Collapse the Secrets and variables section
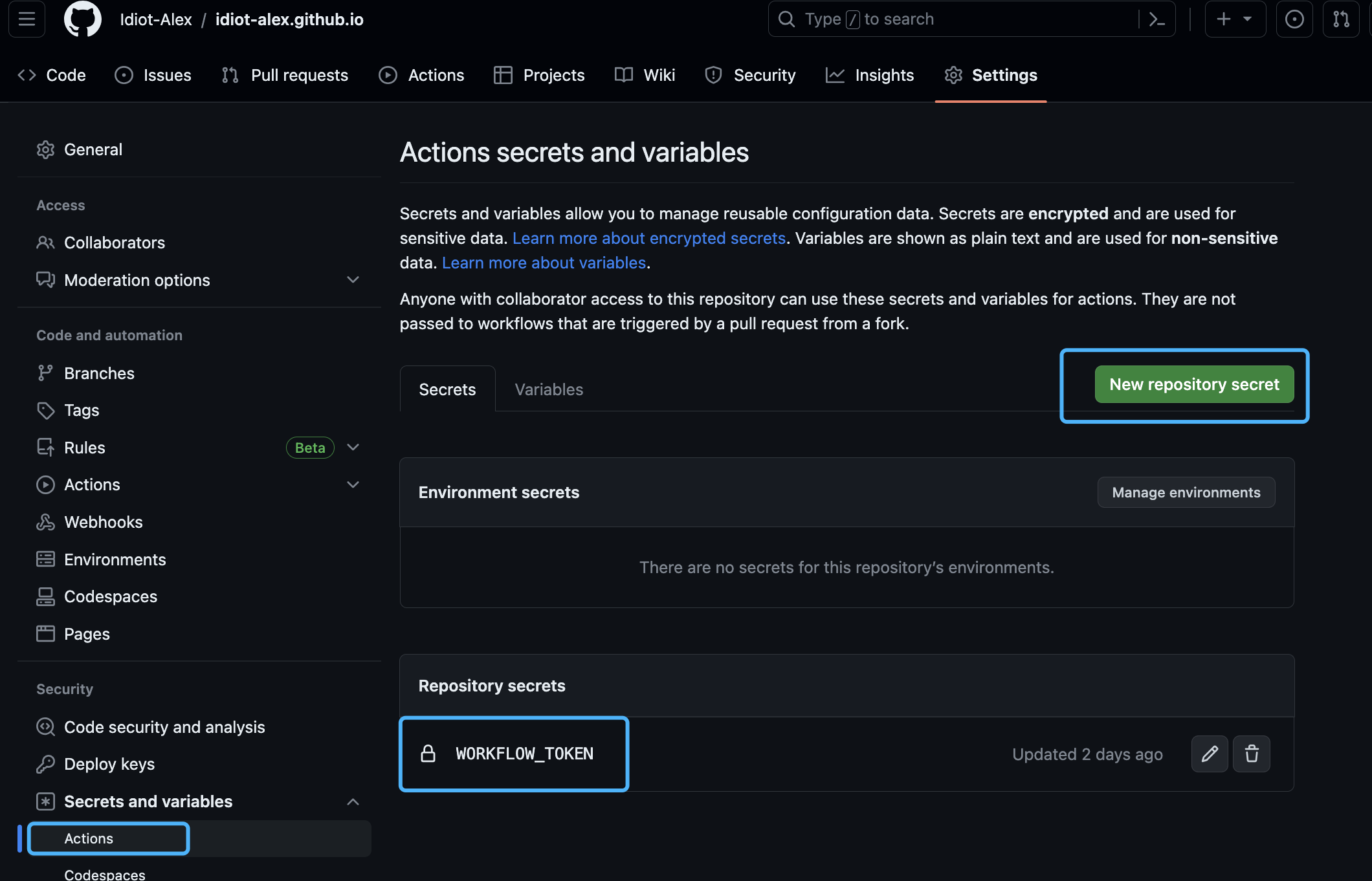The width and height of the screenshot is (1372, 881). click(x=353, y=801)
